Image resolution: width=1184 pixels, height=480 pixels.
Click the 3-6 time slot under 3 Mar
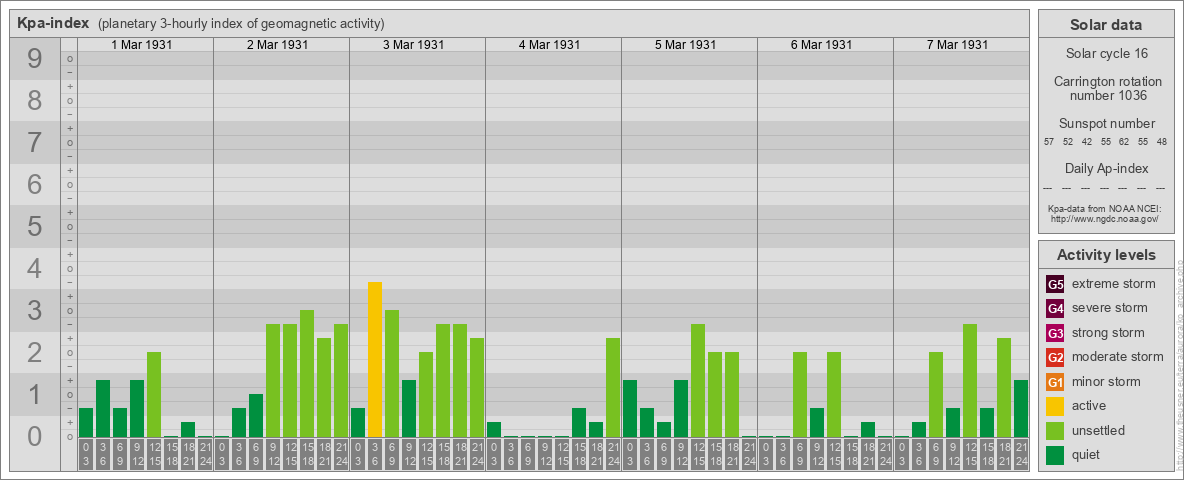click(x=375, y=455)
